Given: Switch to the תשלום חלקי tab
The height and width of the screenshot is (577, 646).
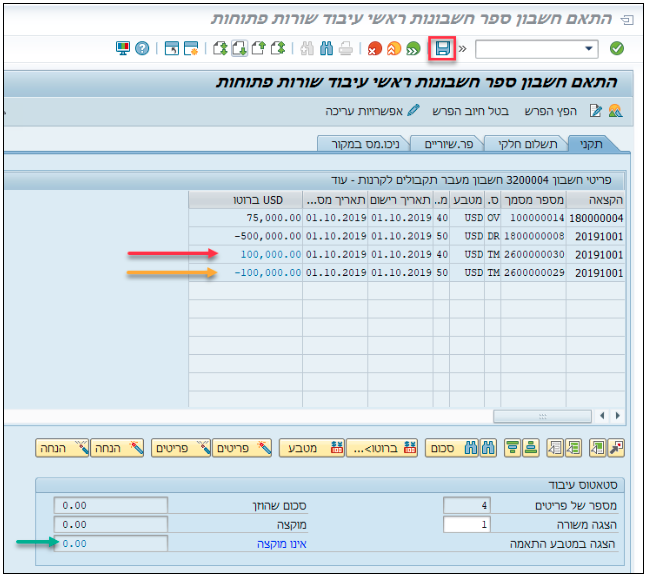Looking at the screenshot, I should (527, 144).
